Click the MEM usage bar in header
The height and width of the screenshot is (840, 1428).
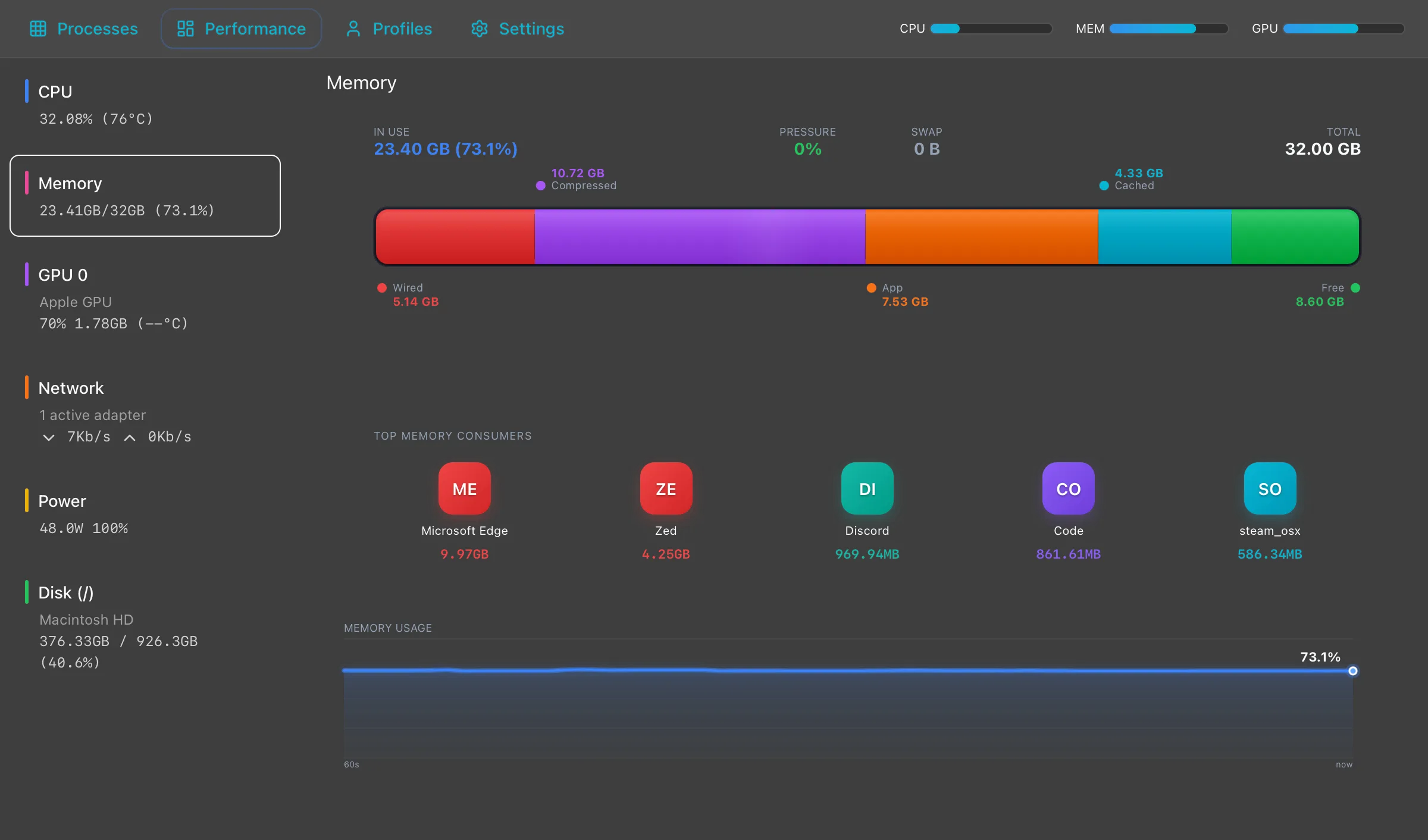1168,29
